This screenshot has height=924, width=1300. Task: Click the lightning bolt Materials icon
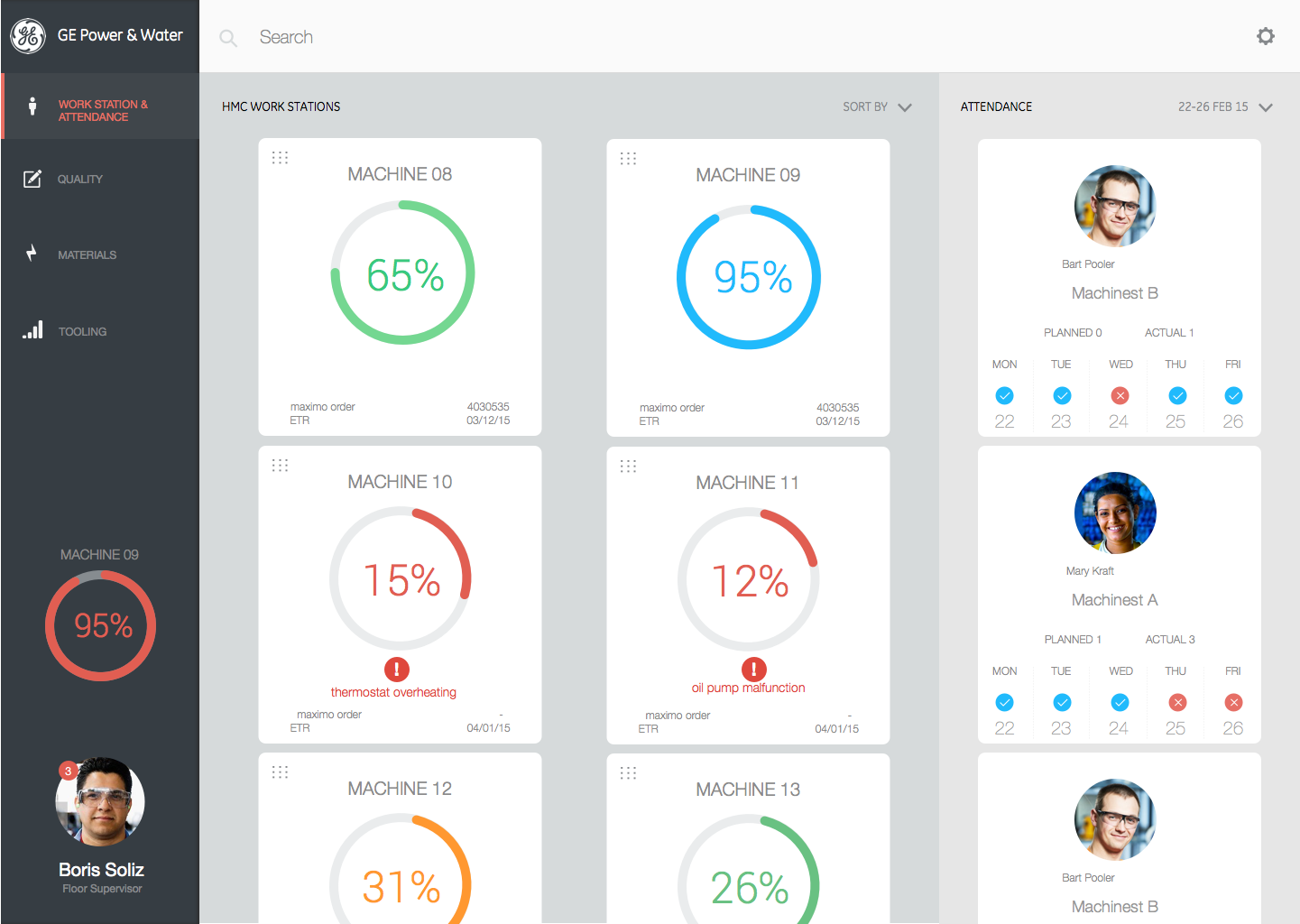(x=32, y=254)
